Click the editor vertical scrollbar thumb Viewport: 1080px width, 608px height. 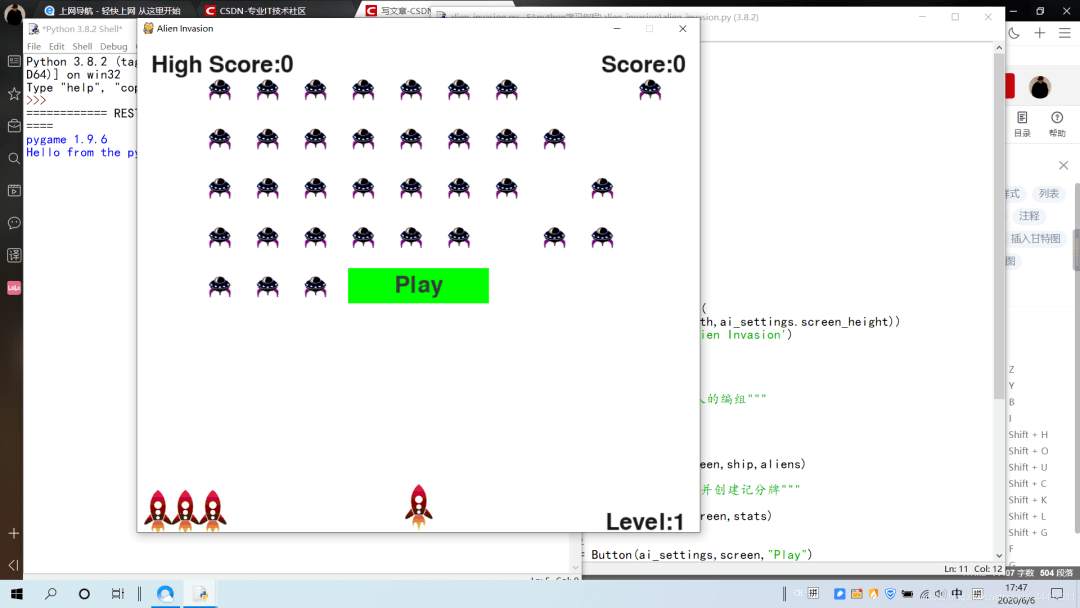[999, 226]
